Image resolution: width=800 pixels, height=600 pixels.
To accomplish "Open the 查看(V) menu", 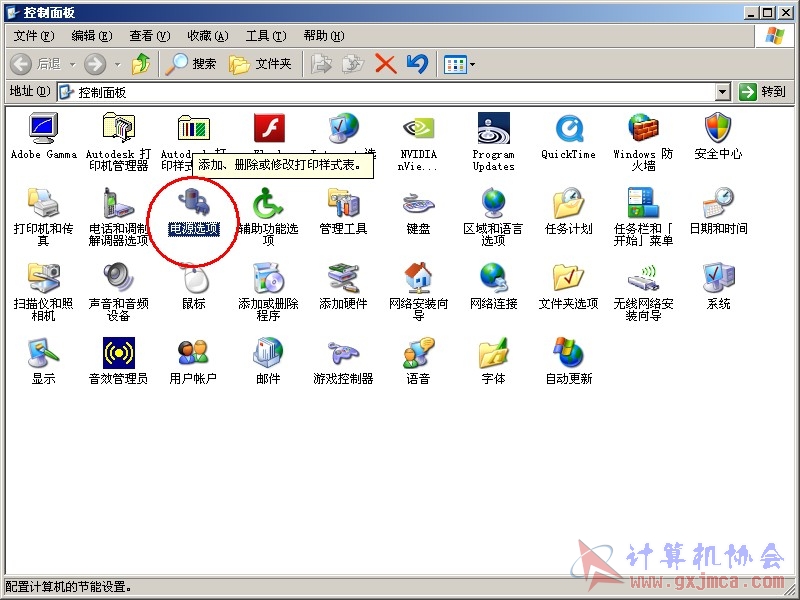I will (x=149, y=36).
